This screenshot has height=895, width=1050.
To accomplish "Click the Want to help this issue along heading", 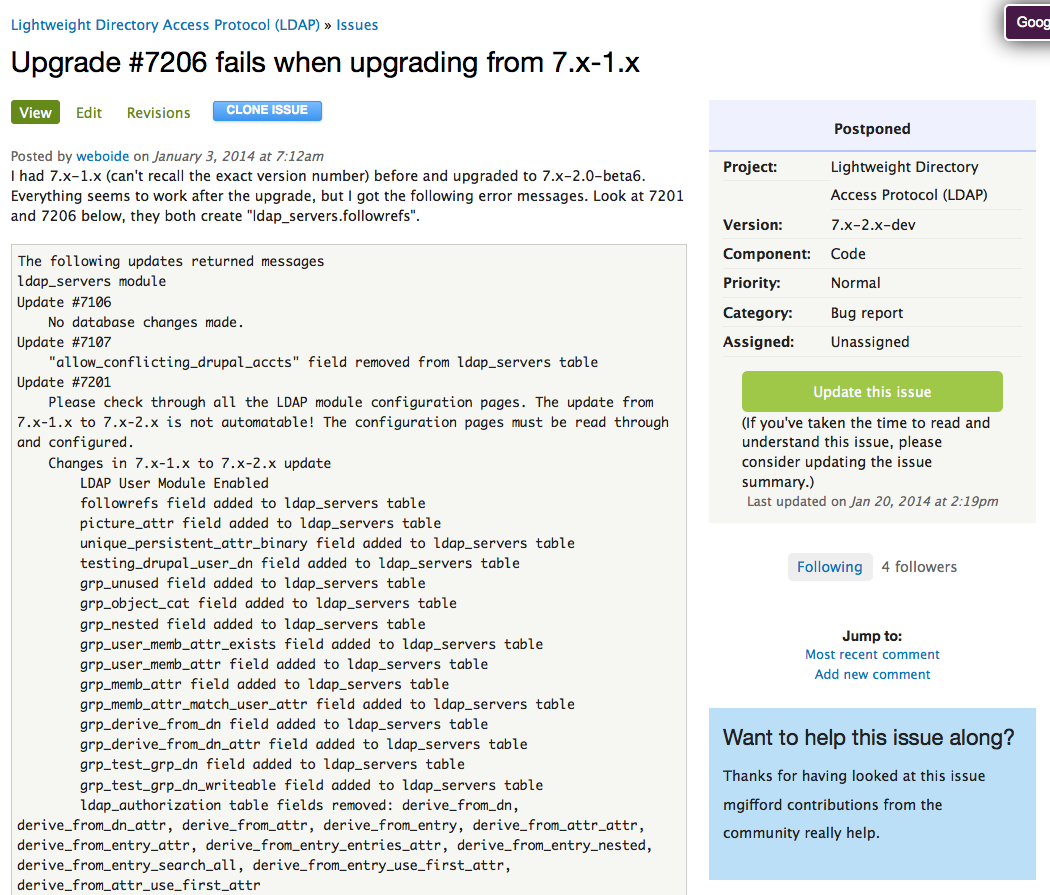I will (868, 738).
